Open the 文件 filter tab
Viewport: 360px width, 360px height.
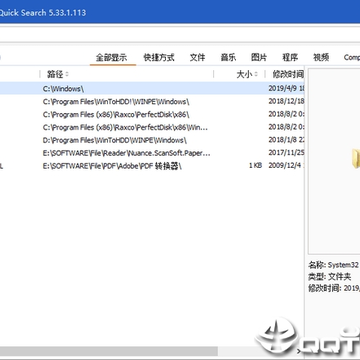click(x=197, y=57)
